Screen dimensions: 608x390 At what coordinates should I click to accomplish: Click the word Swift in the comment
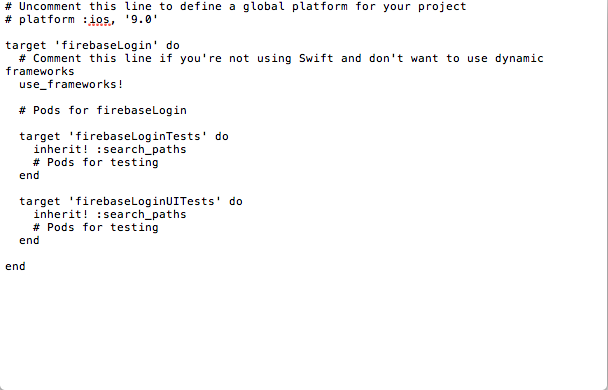click(316, 59)
